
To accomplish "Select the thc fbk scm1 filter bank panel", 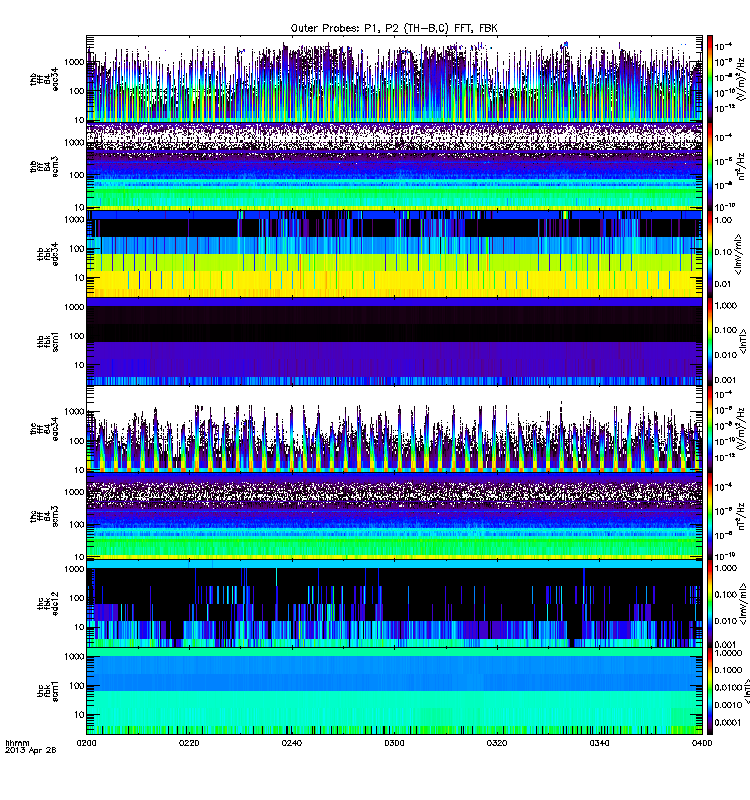I will 394,691.
